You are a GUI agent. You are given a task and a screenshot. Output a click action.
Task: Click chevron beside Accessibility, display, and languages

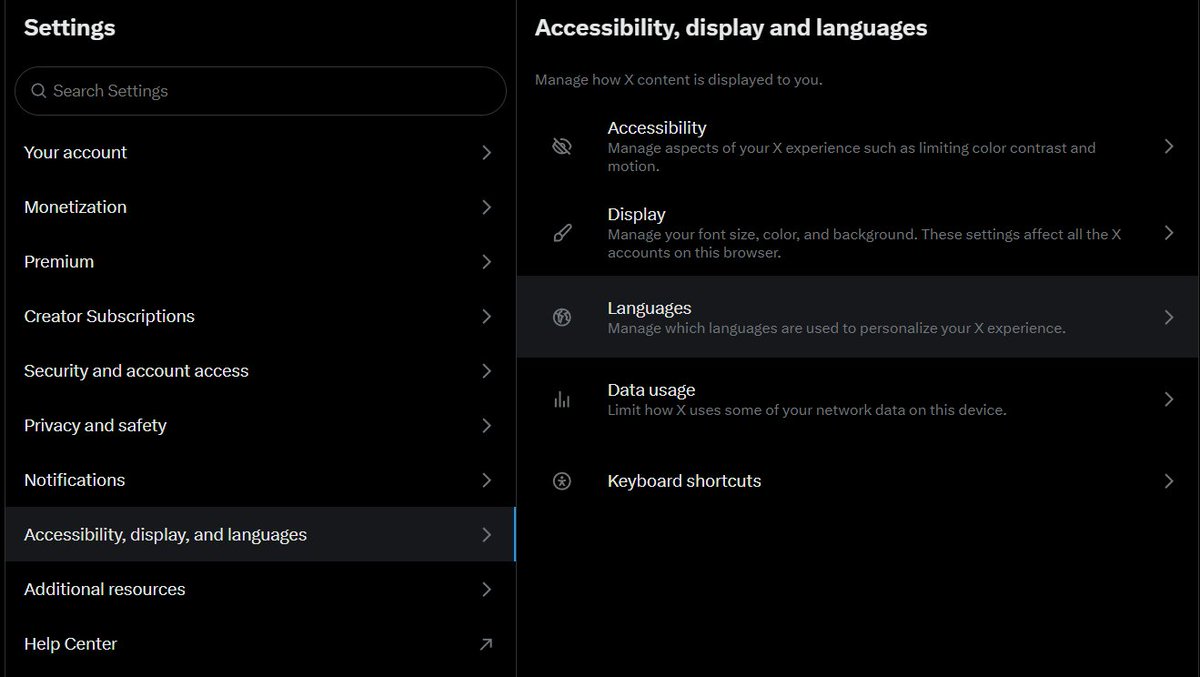pos(486,535)
